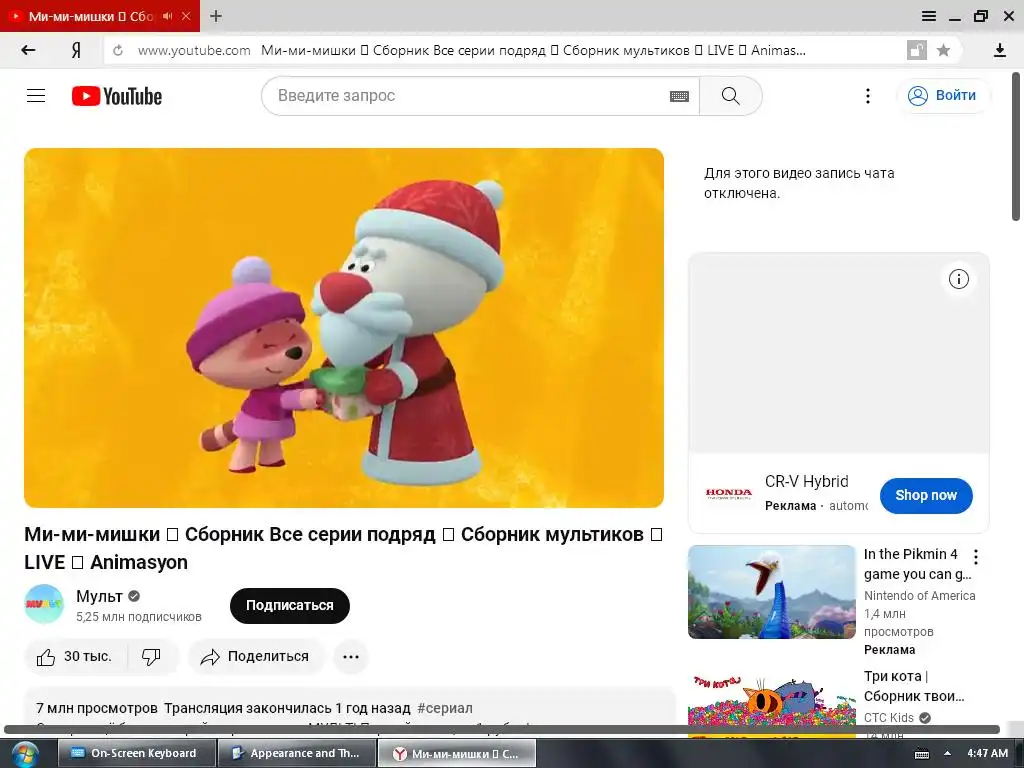Open the Yandex Я home button
This screenshot has width=1024, height=768.
pos(76,50)
